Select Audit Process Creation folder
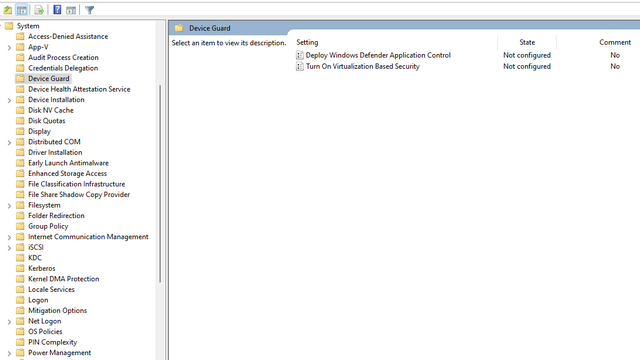This screenshot has width=640, height=360. pyautogui.click(x=63, y=58)
